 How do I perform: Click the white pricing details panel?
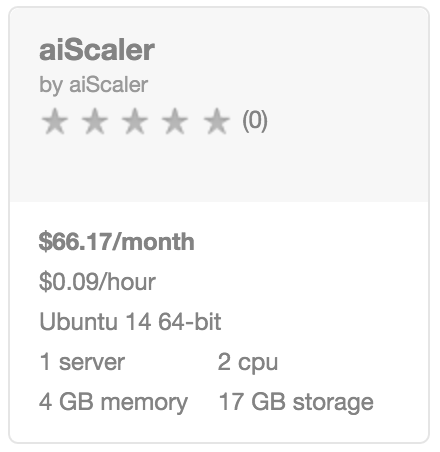click(219, 322)
